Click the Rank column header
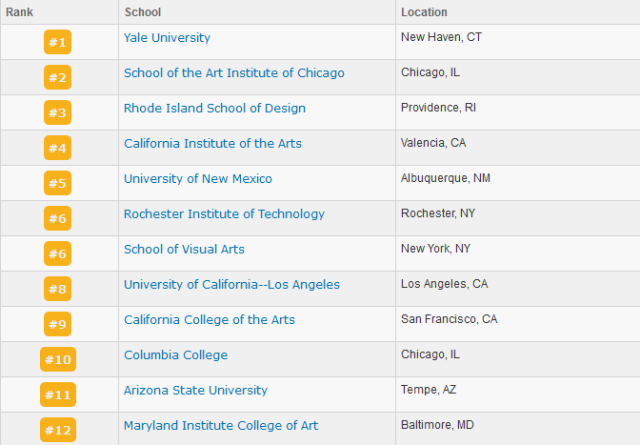The image size is (640, 445). (20, 12)
